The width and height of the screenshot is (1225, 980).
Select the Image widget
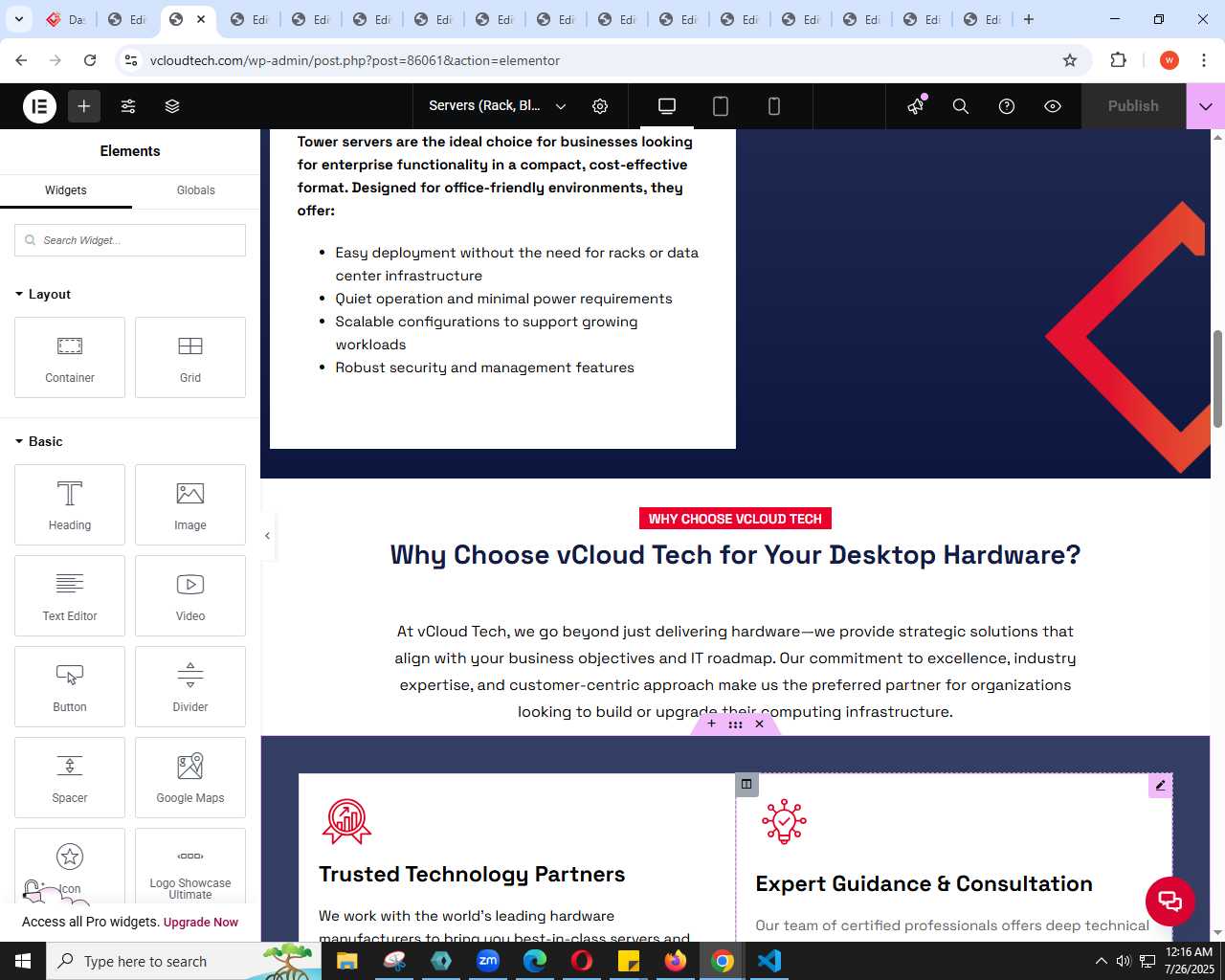click(190, 504)
